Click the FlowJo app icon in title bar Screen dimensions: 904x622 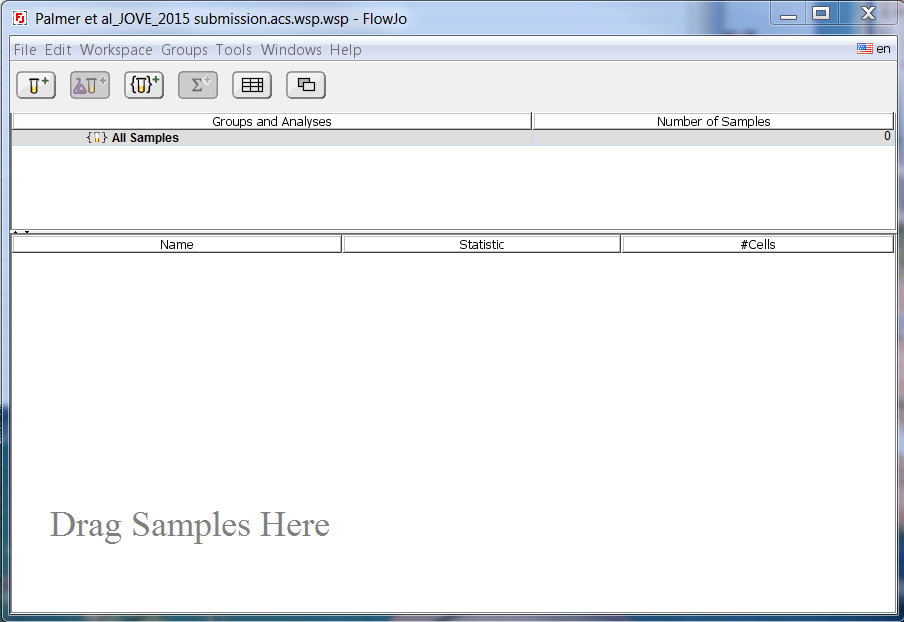point(20,18)
